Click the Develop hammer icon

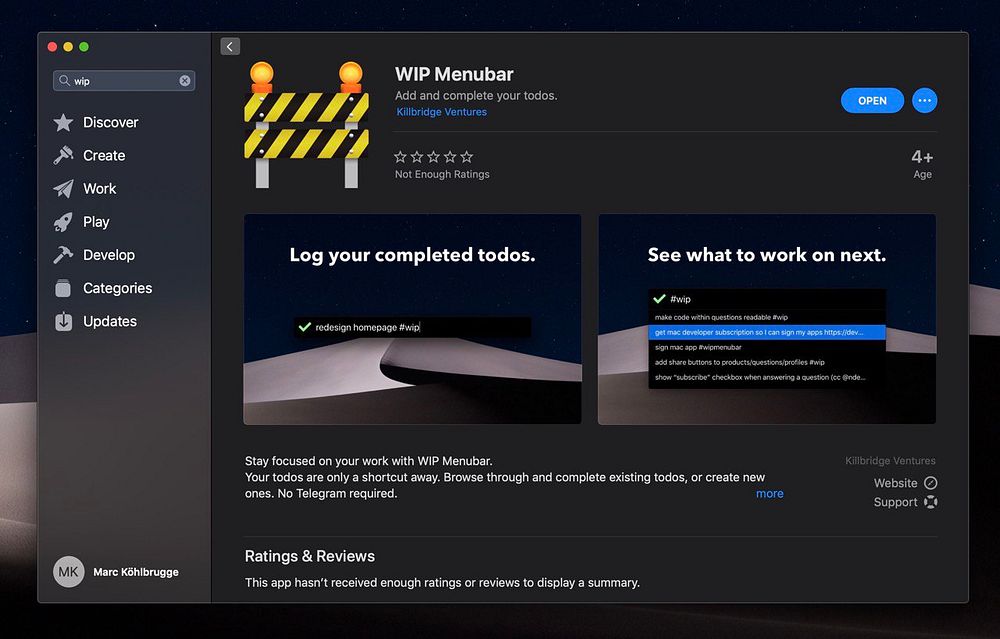tap(63, 255)
